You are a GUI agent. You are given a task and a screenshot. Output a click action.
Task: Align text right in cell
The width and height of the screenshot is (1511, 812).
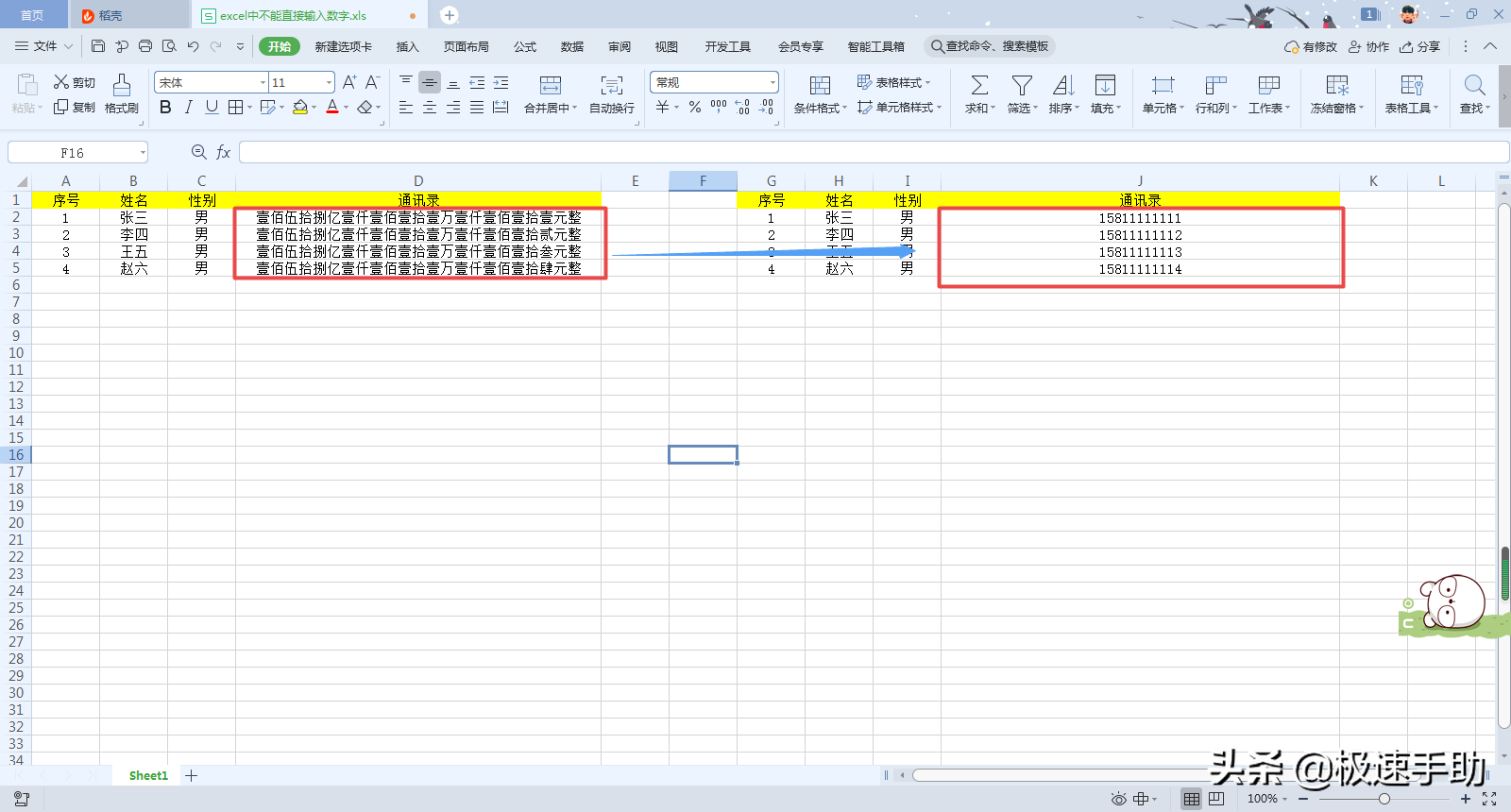click(453, 108)
